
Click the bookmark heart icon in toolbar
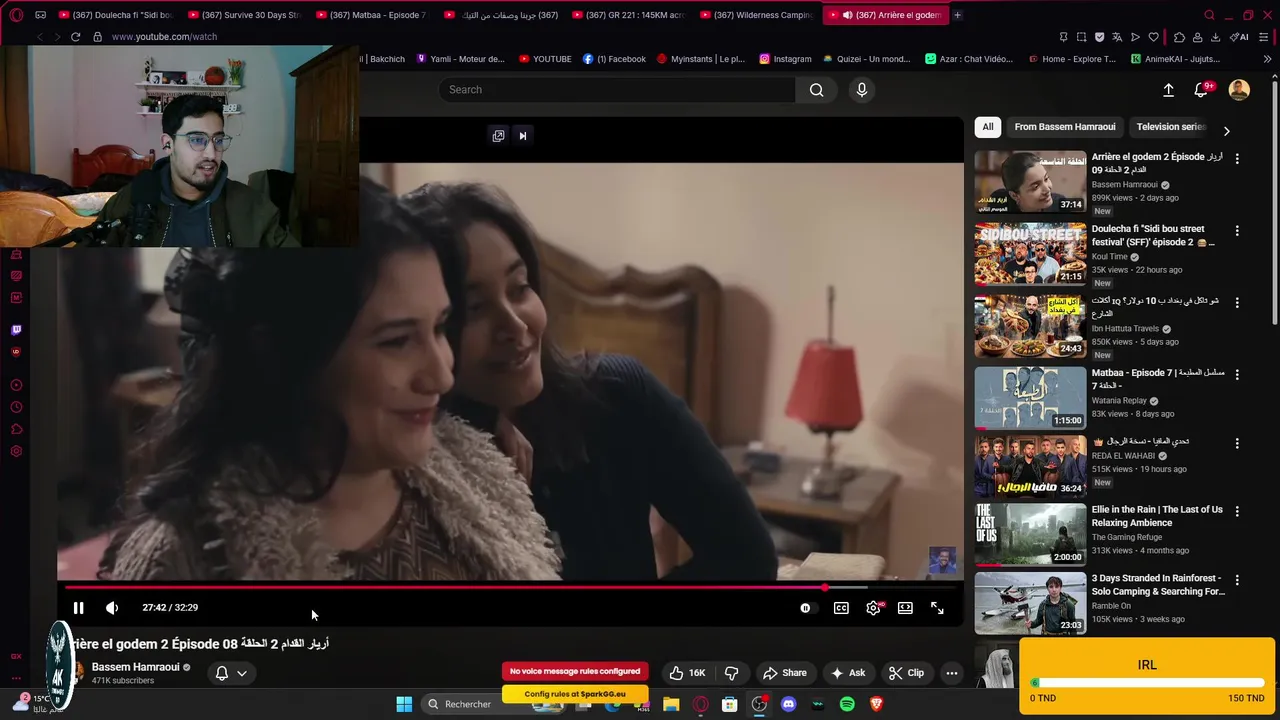tap(1153, 37)
